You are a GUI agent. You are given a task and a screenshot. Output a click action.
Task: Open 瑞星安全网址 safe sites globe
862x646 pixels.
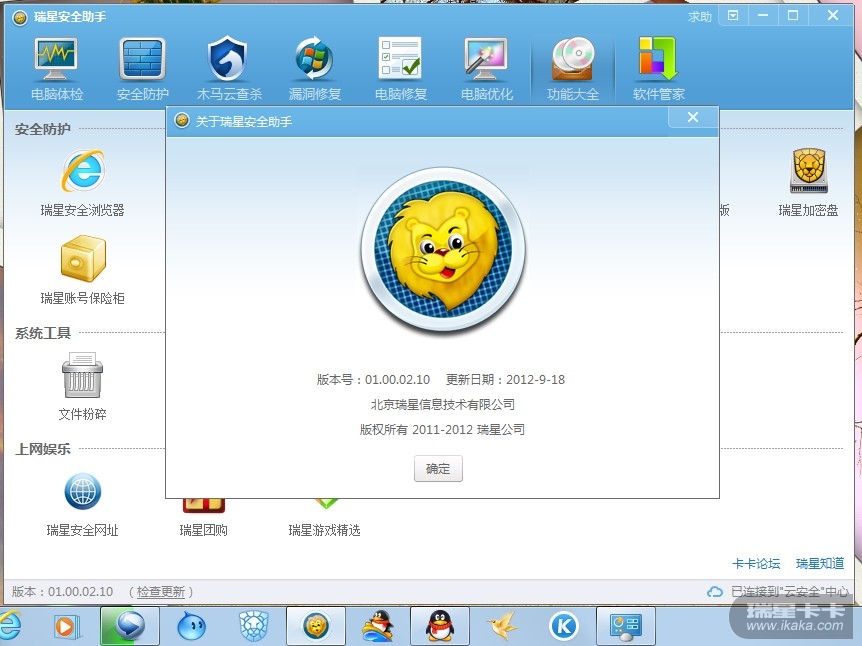(82, 505)
